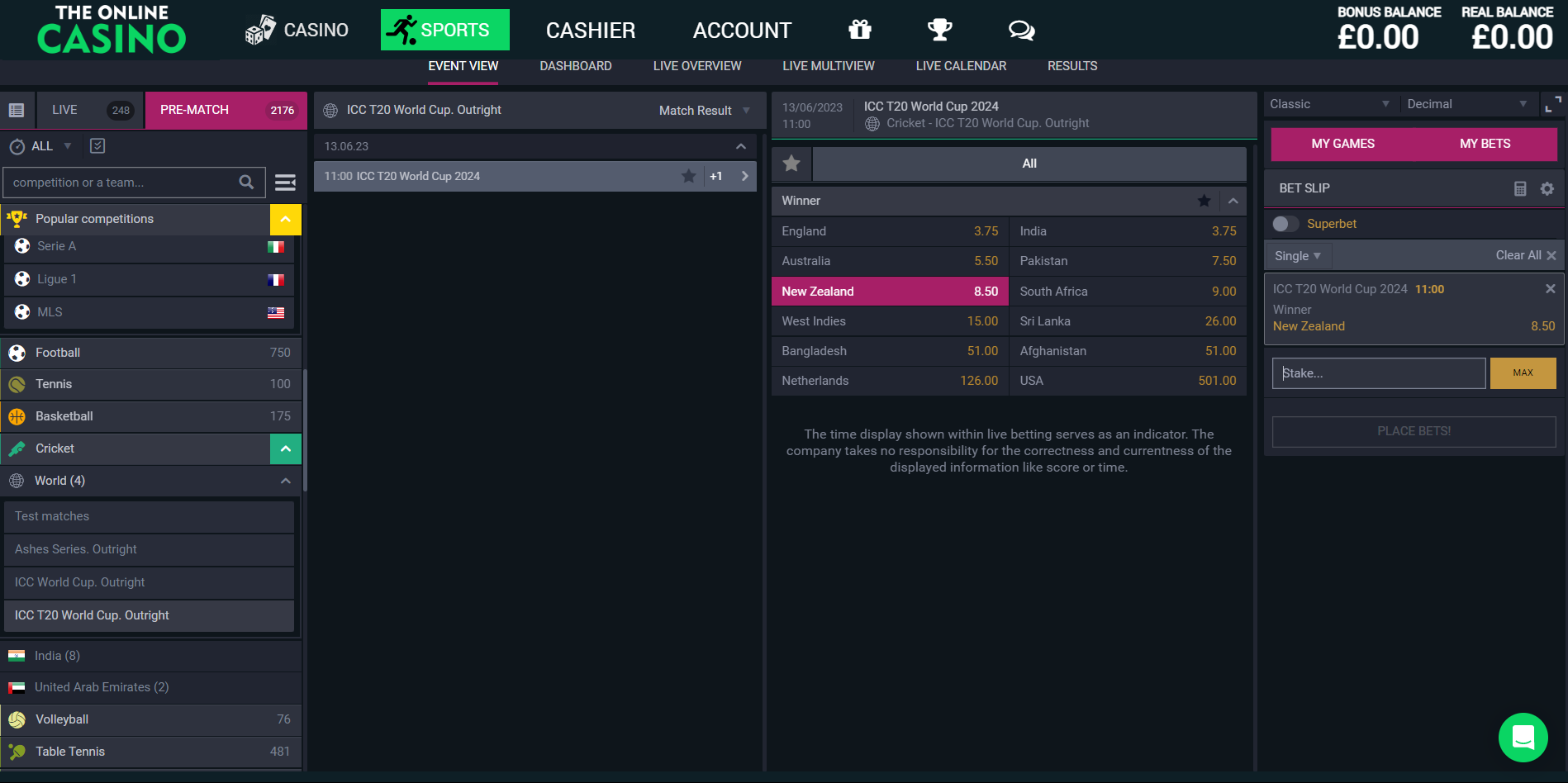Open the bet slip calculator icon
The image size is (1568, 783).
[1520, 188]
